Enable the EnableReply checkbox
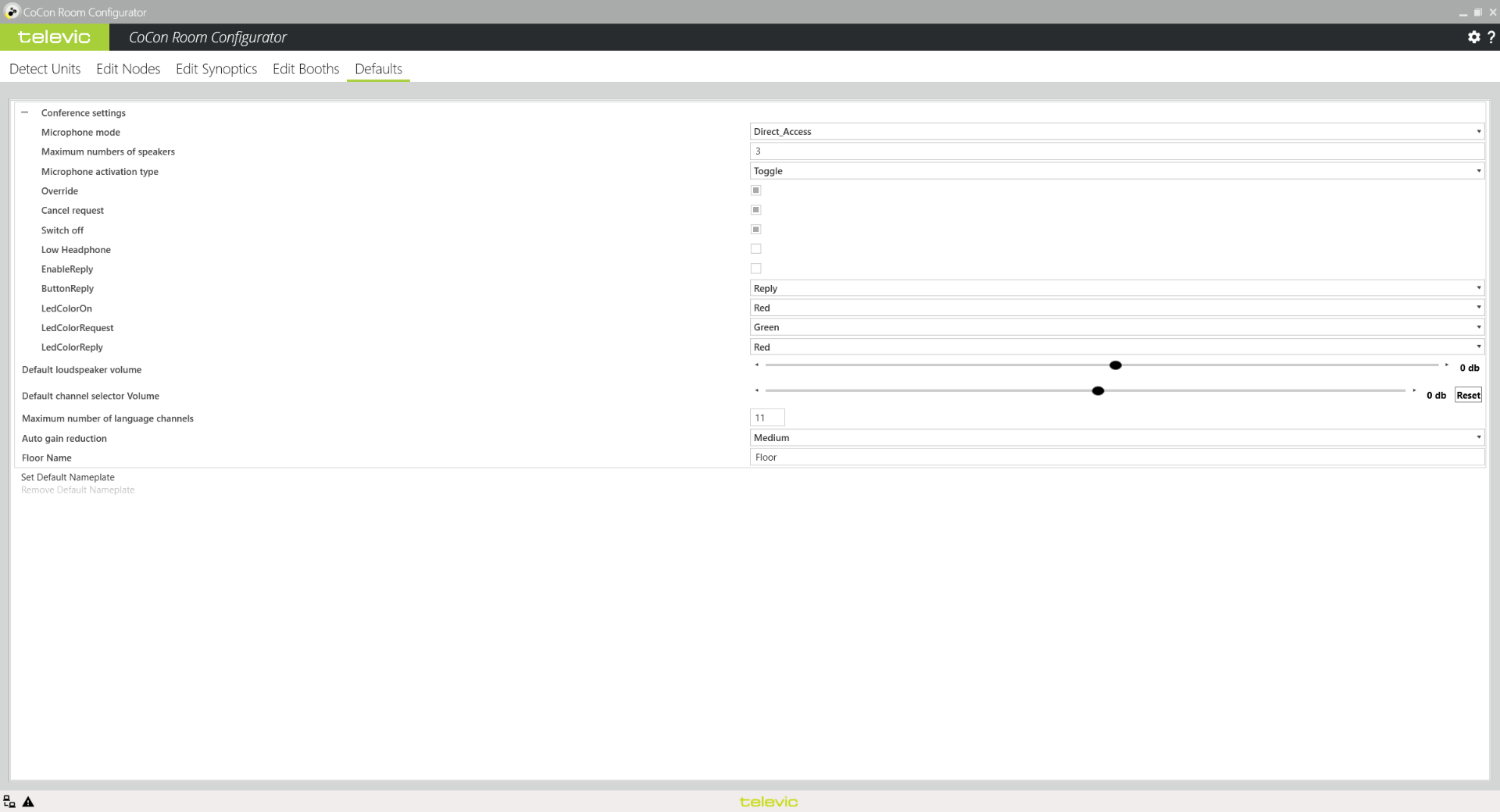The height and width of the screenshot is (812, 1500). point(755,269)
